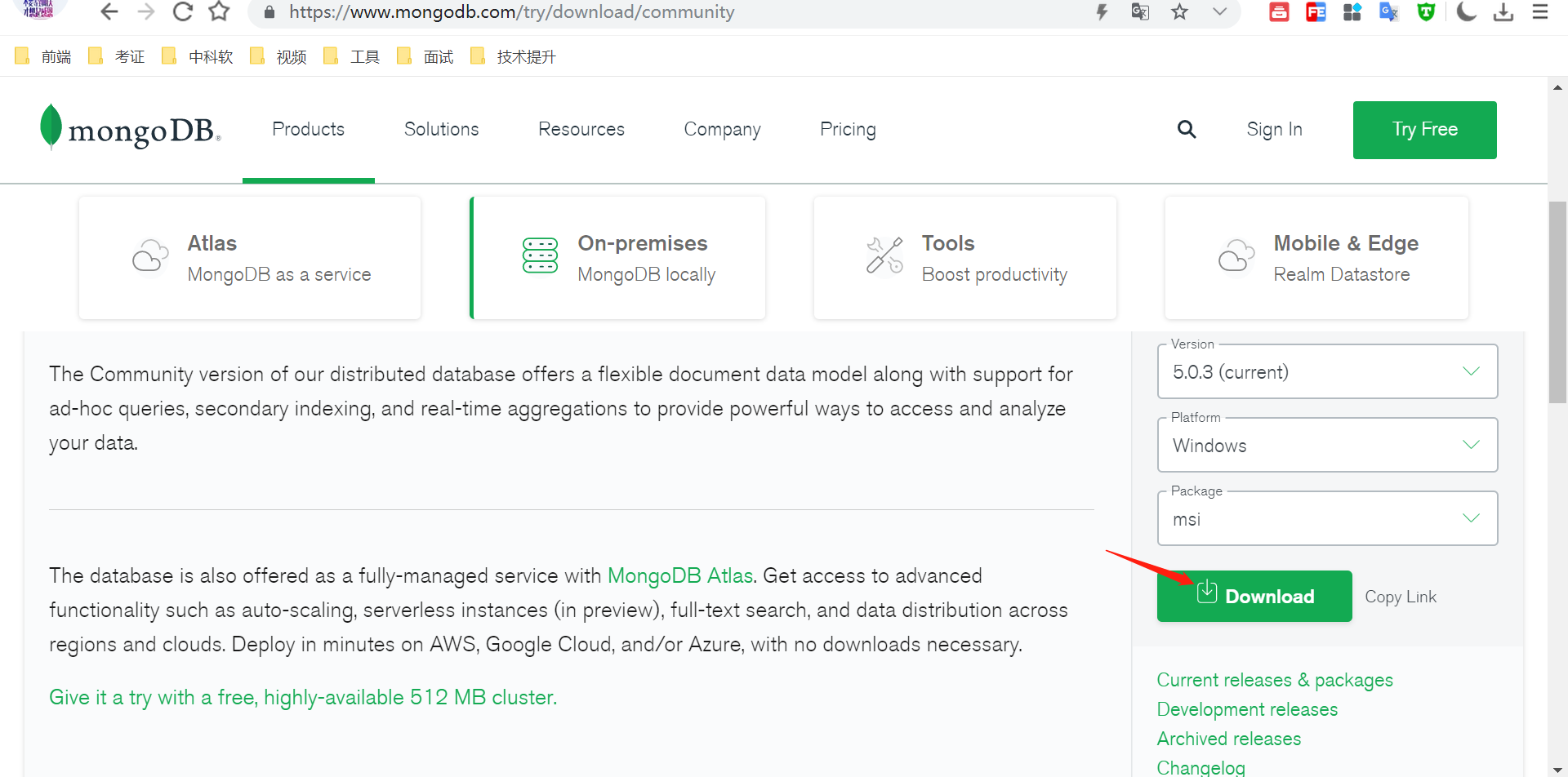Viewport: 1568px width, 777px height.
Task: Click the Sign In link
Action: pos(1274,130)
